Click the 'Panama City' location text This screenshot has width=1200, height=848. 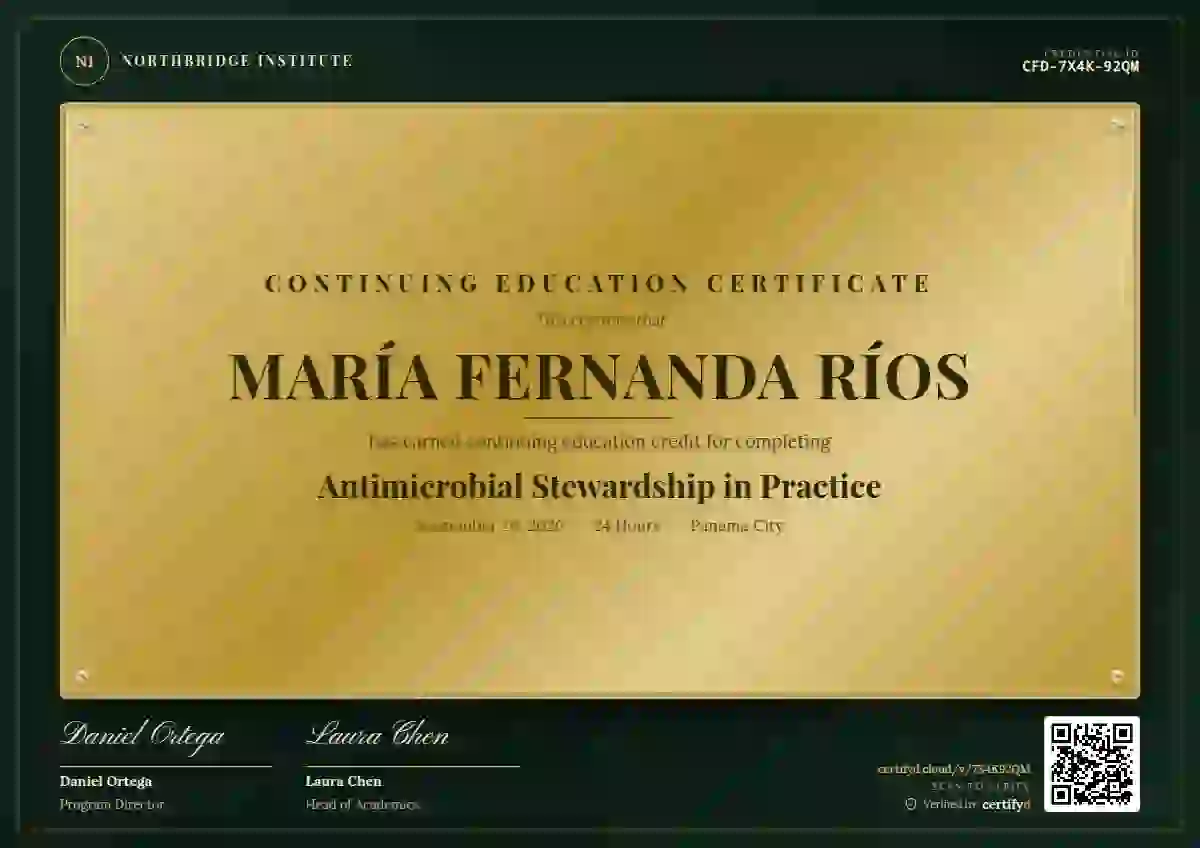coord(737,526)
